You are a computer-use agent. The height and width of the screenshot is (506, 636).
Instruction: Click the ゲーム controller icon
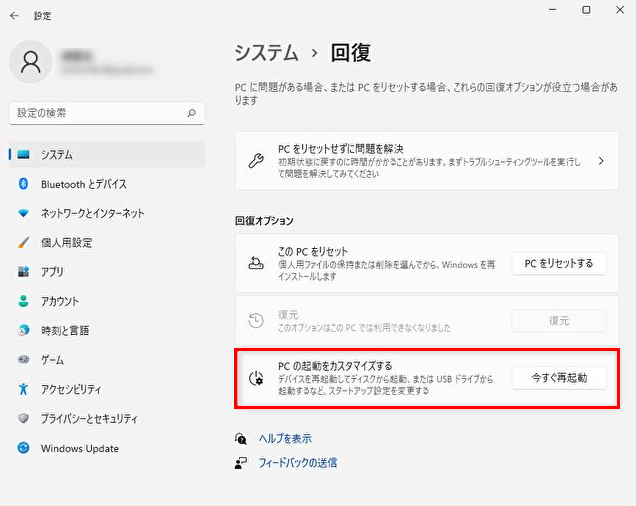click(24, 360)
